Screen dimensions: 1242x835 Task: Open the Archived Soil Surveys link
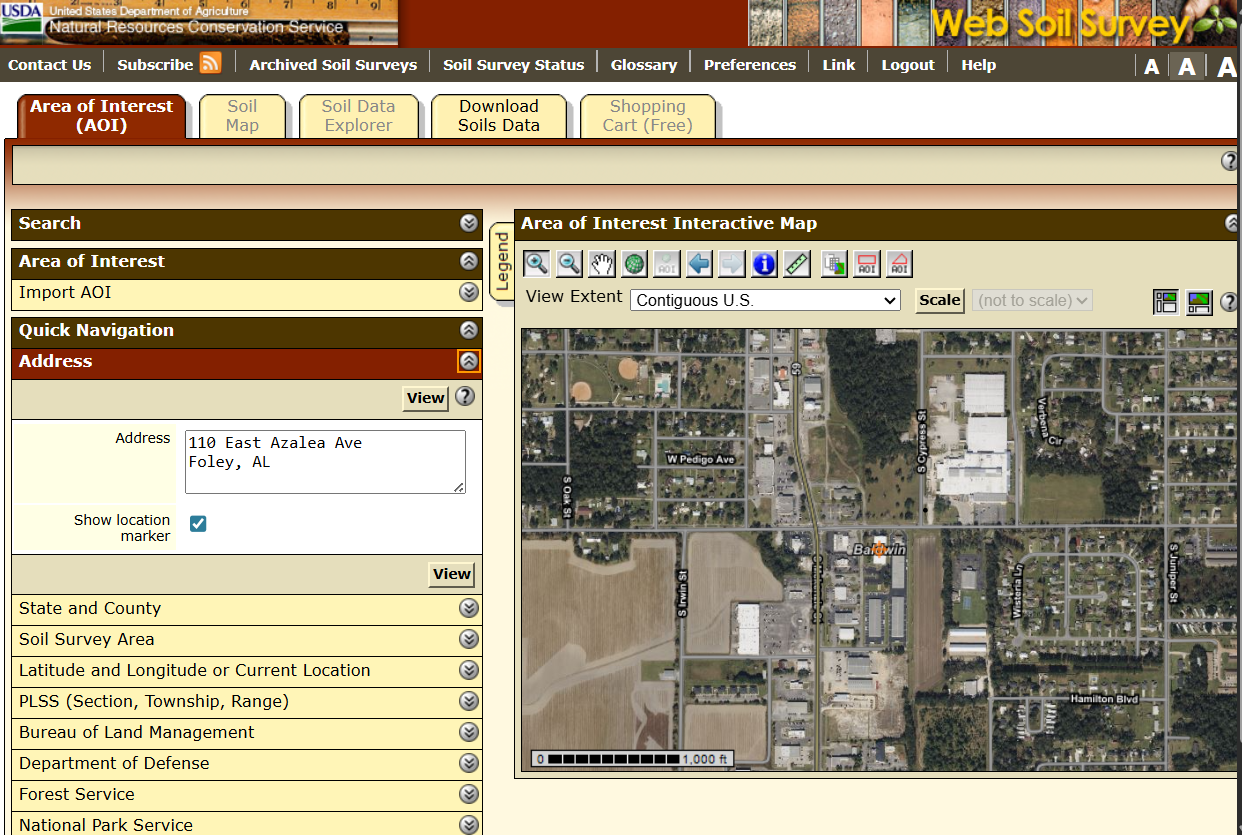[333, 65]
